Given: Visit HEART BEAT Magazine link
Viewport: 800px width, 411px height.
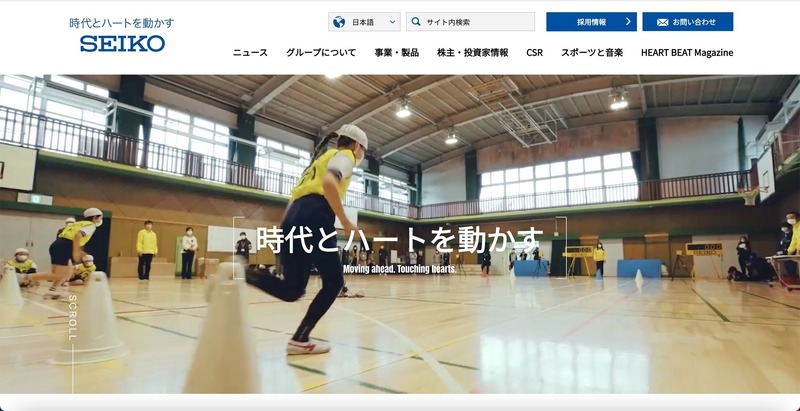Looking at the screenshot, I should point(687,52).
